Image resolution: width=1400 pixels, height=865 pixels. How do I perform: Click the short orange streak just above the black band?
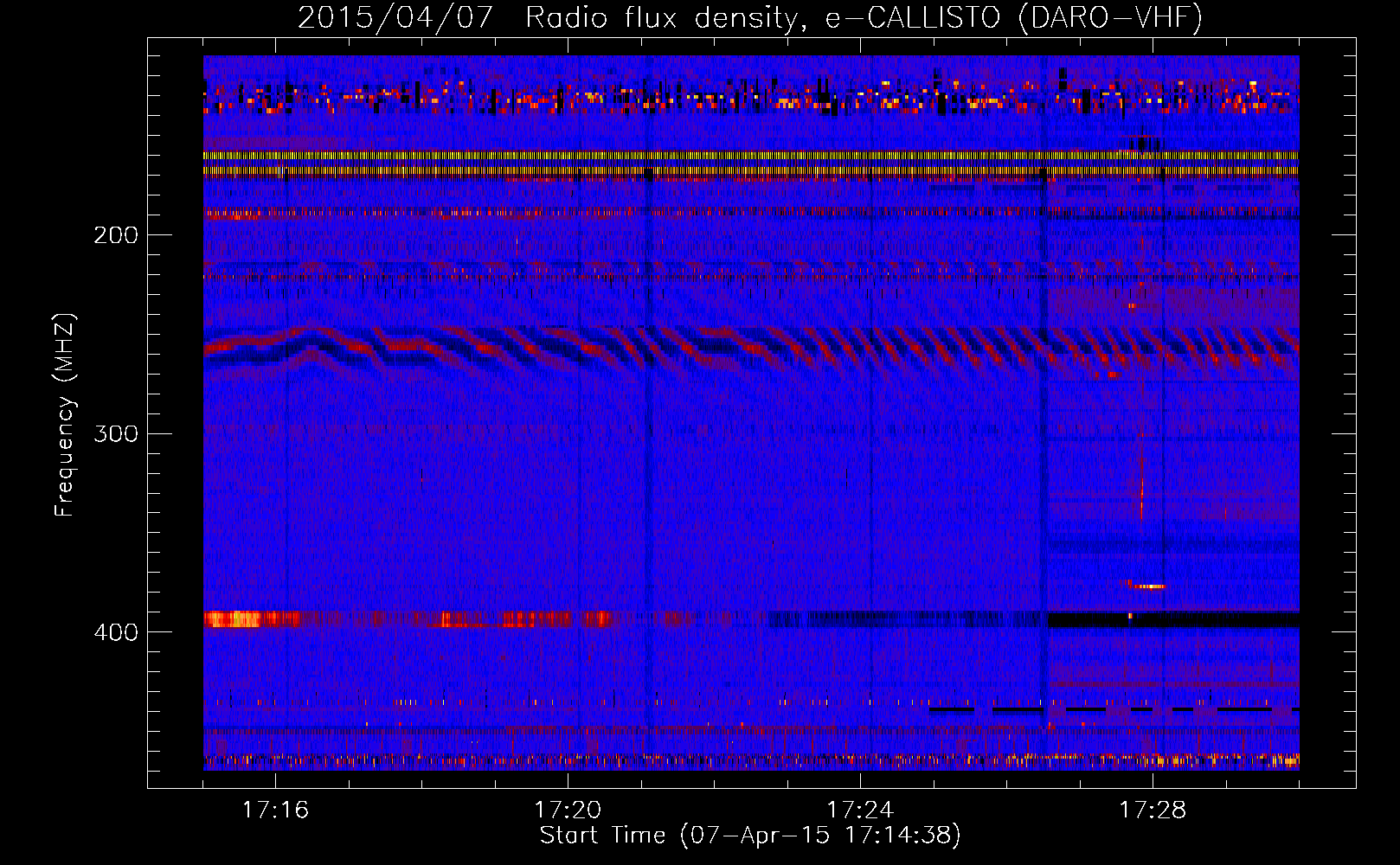pyautogui.click(x=1148, y=586)
